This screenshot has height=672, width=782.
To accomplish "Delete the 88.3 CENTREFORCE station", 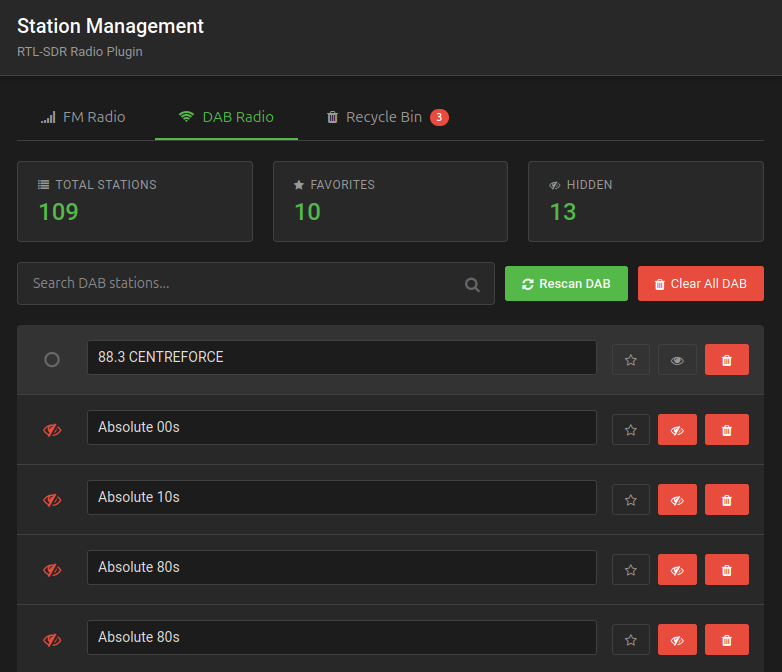I will pyautogui.click(x=726, y=360).
